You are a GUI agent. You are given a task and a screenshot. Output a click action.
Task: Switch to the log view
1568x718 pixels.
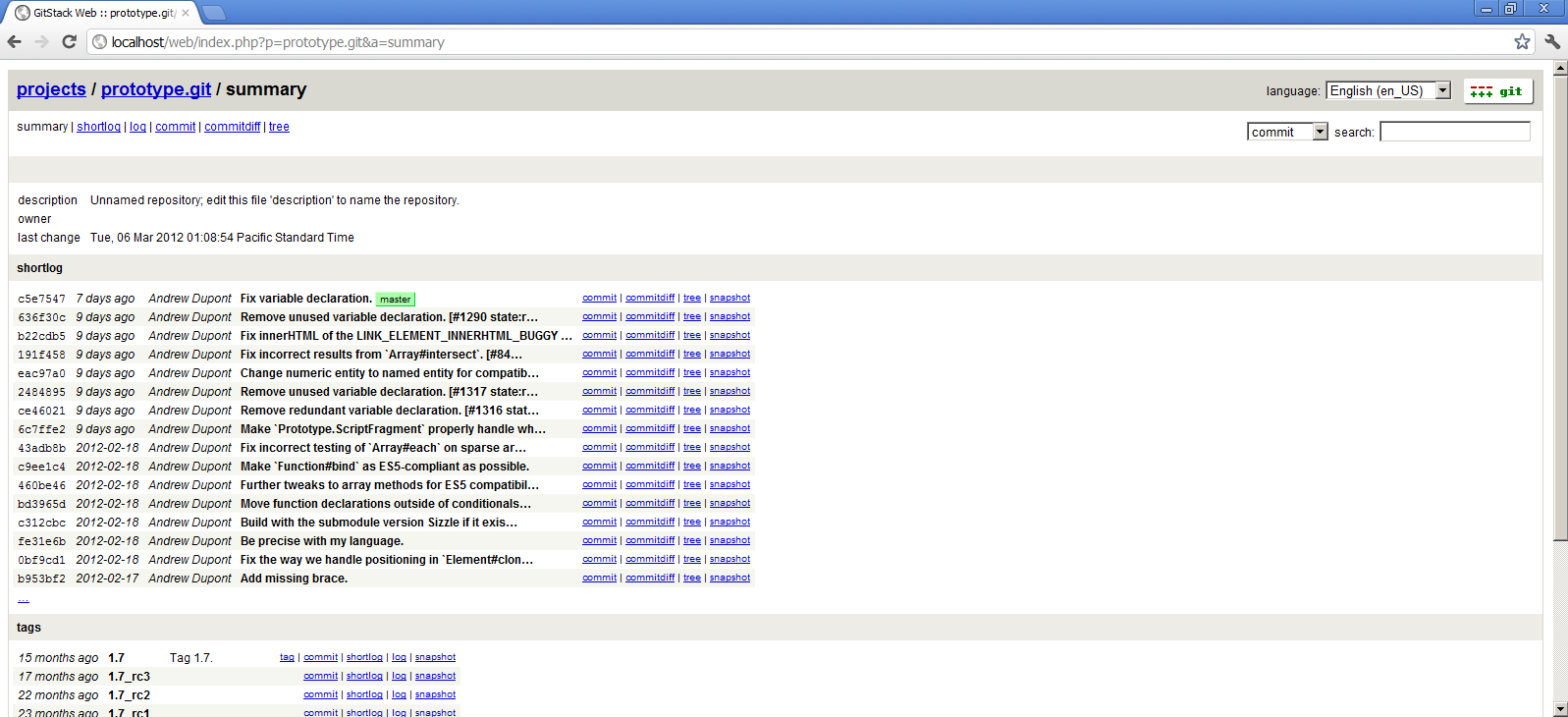coord(137,127)
